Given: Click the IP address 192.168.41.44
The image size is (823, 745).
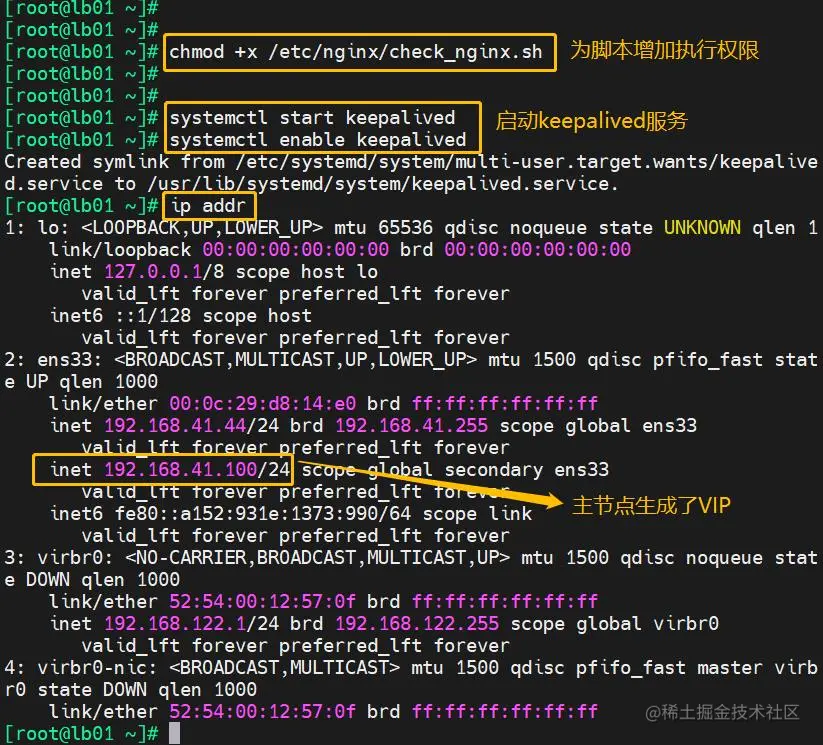Looking at the screenshot, I should pos(175,426).
